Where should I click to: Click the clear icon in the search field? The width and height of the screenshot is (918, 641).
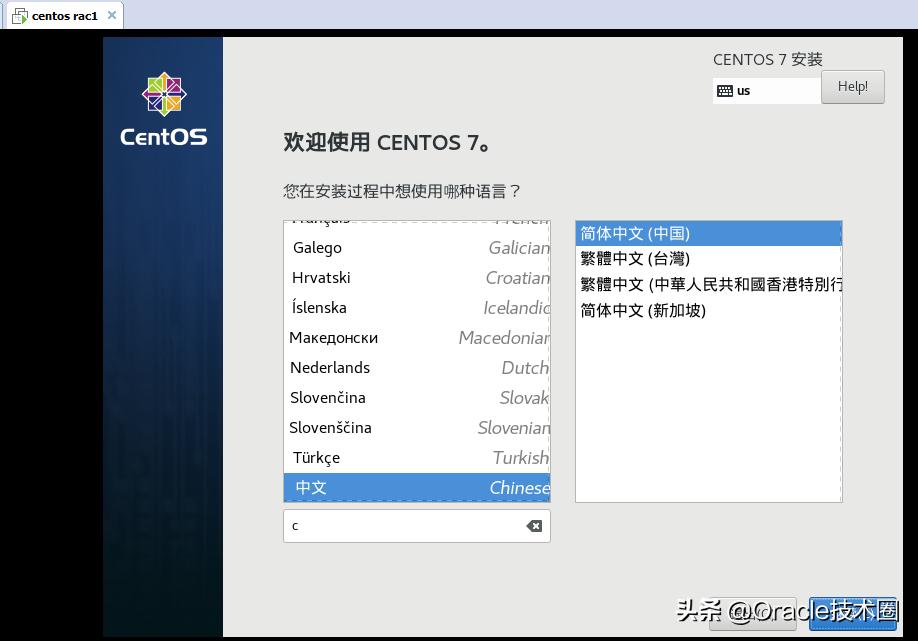point(533,525)
